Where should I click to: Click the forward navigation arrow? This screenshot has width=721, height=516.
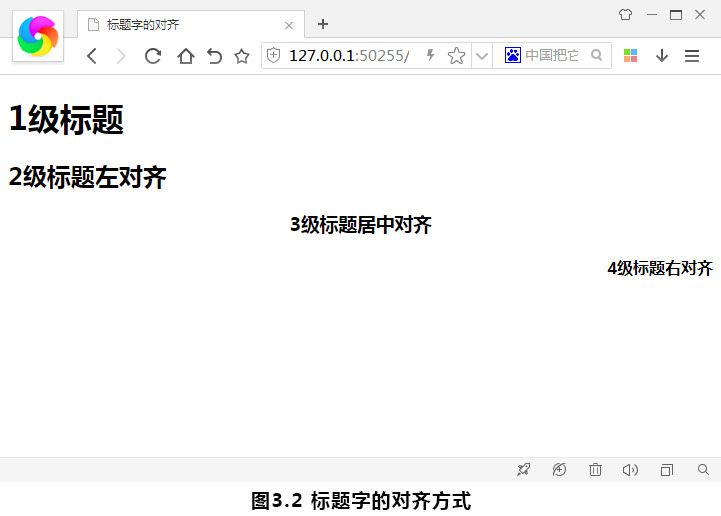point(121,56)
